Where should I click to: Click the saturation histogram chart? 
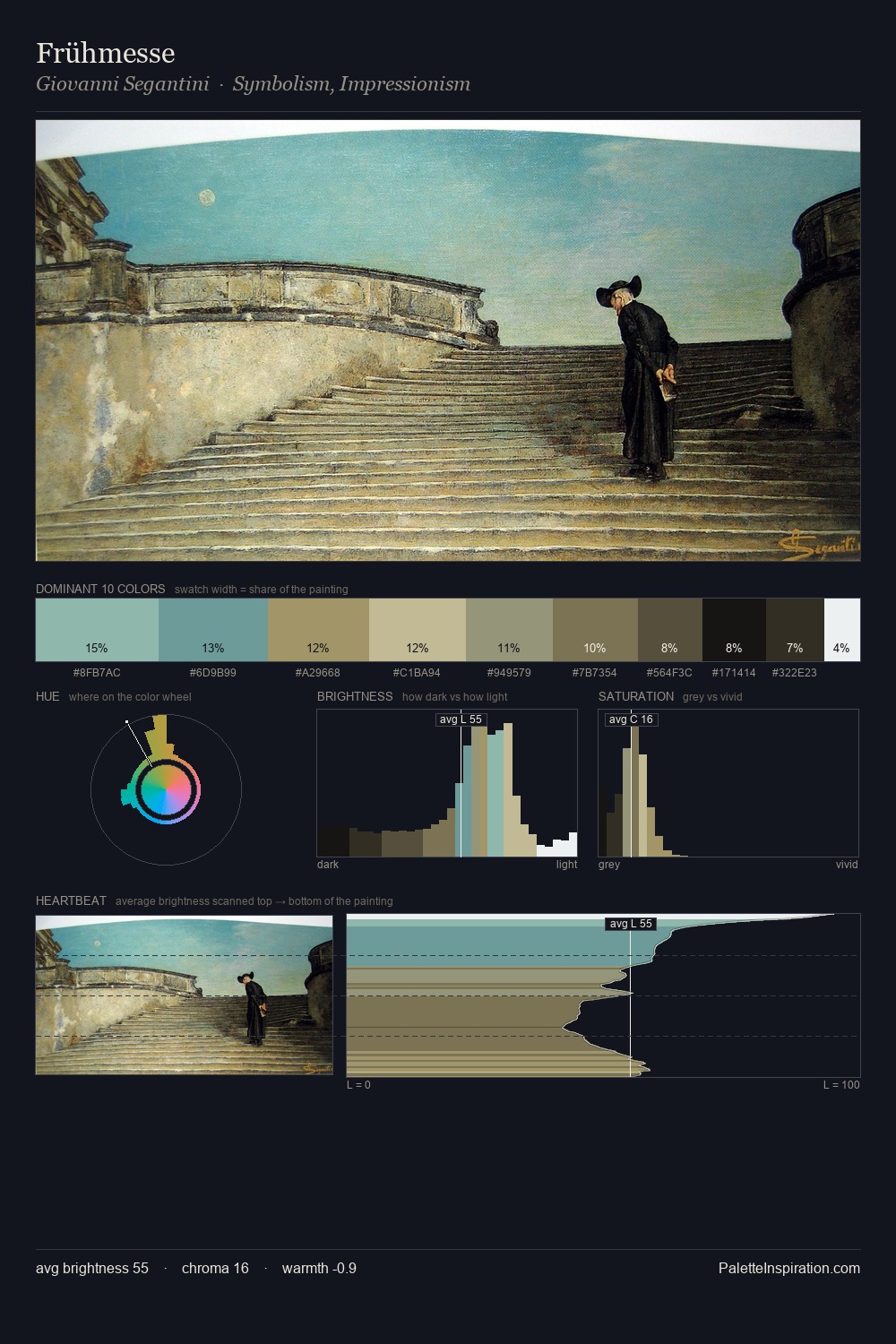(728, 783)
